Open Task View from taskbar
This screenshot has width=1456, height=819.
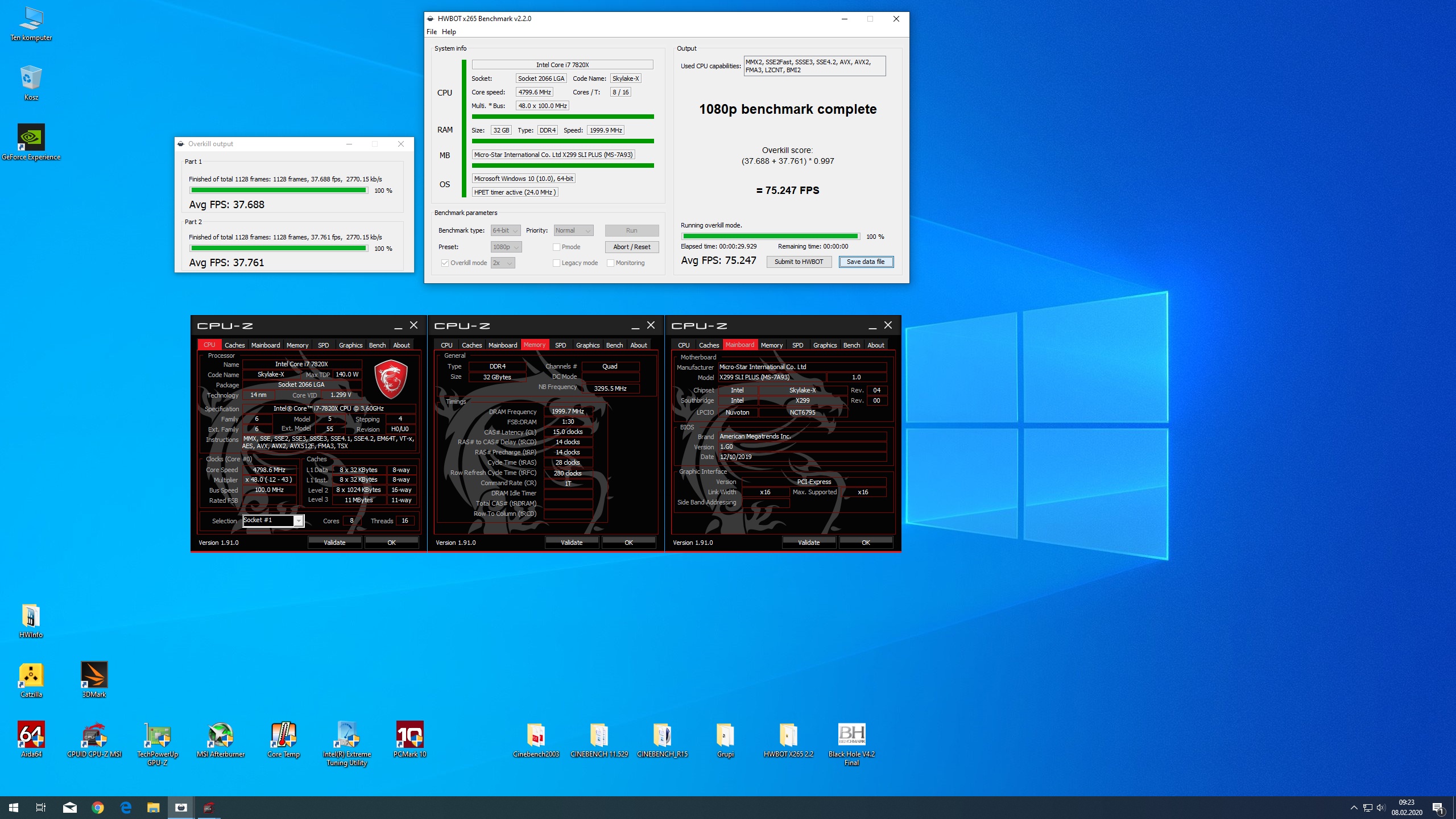[41, 808]
